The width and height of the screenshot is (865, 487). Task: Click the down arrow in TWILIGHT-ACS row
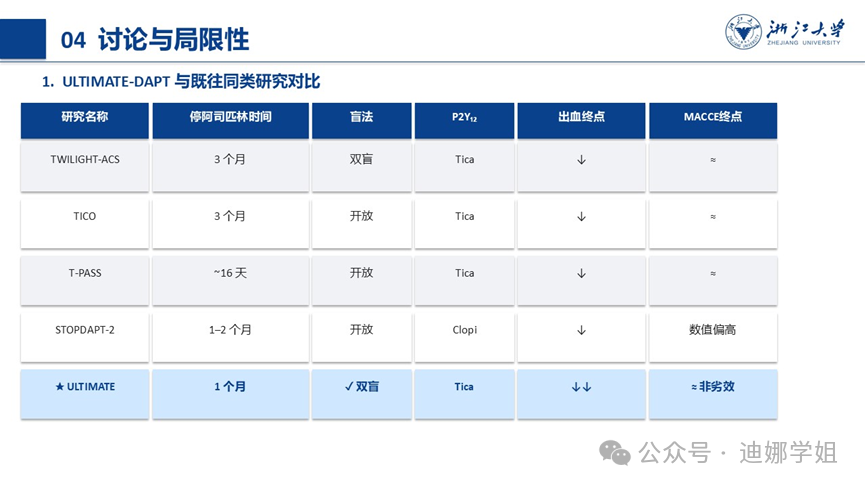pyautogui.click(x=581, y=160)
